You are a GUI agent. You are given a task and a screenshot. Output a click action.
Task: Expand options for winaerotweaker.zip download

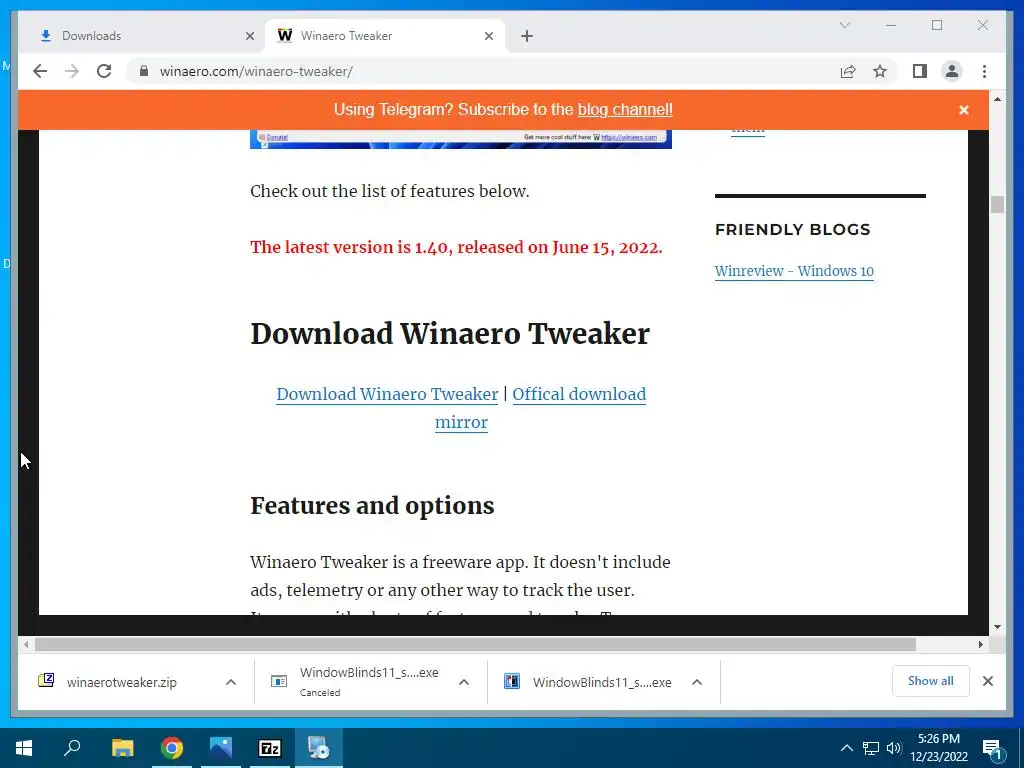point(231,682)
